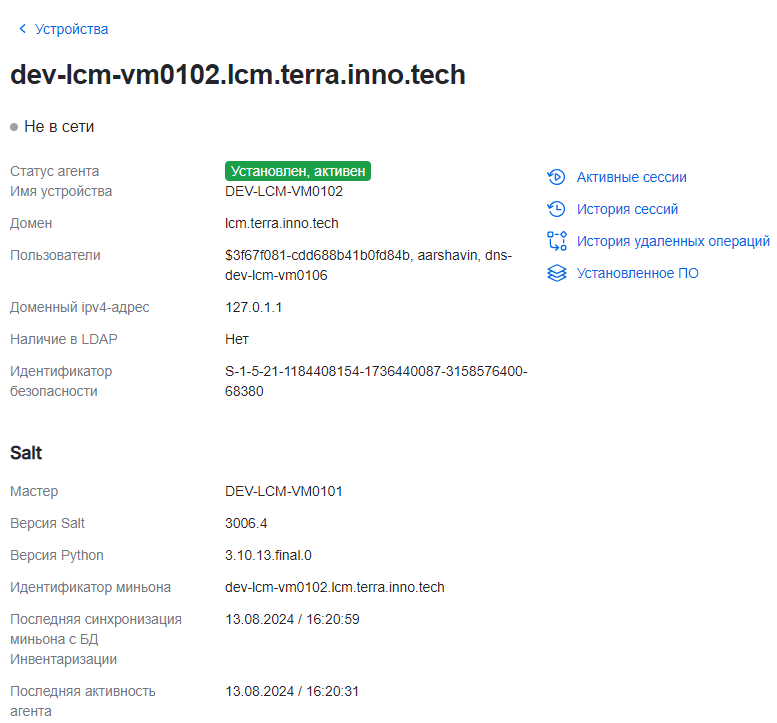Select the device name value DEV-LCM-VM0102
This screenshot has width=777, height=723.
(x=284, y=191)
